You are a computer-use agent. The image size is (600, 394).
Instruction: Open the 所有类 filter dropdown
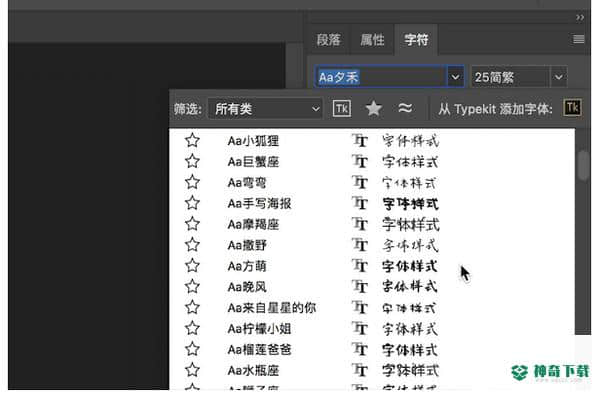point(265,109)
